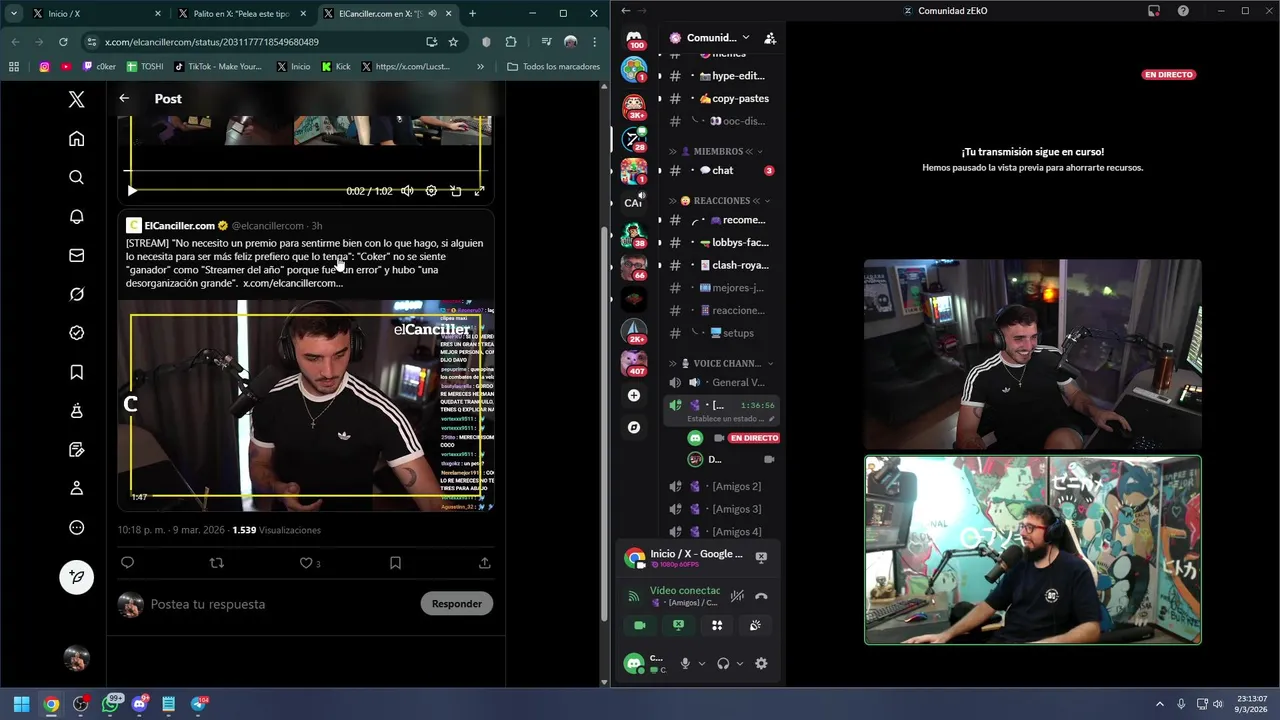Show hidden bookmarks with the chevron
Image resolution: width=1280 pixels, height=720 pixels.
click(x=481, y=67)
